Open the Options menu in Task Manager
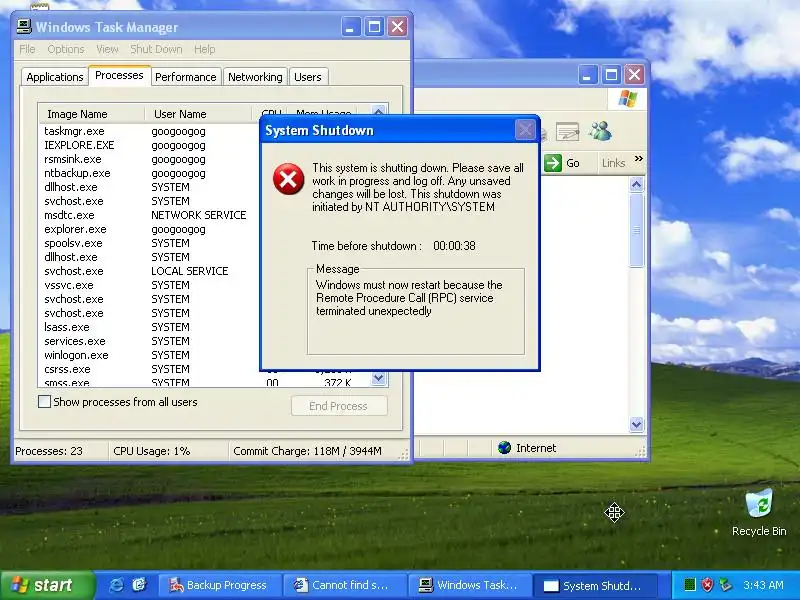Screen dimensions: 800x600 [x=66, y=49]
